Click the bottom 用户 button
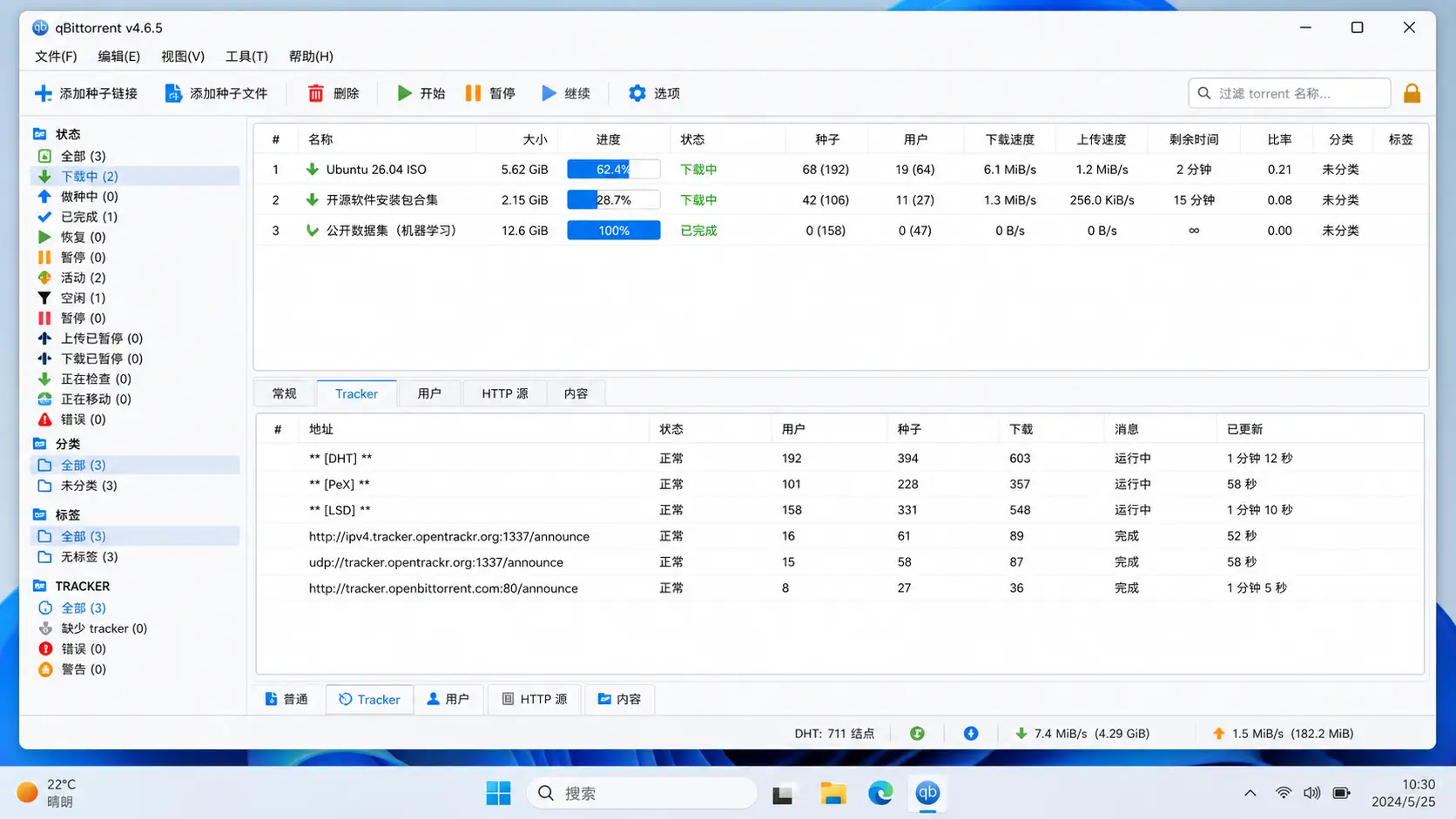The height and width of the screenshot is (819, 1456). point(448,699)
